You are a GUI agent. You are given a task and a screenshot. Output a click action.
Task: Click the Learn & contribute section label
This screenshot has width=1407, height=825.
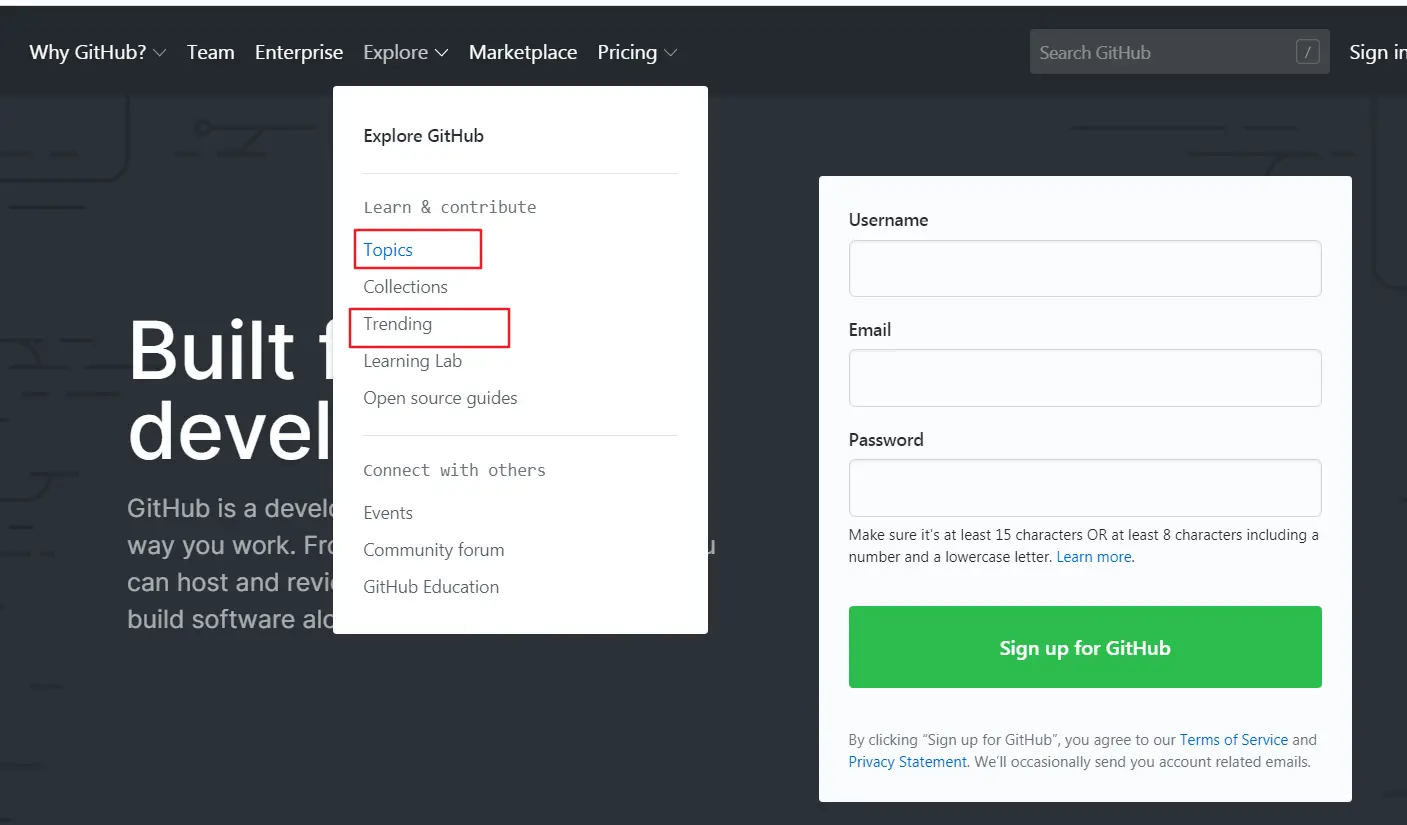click(x=450, y=207)
